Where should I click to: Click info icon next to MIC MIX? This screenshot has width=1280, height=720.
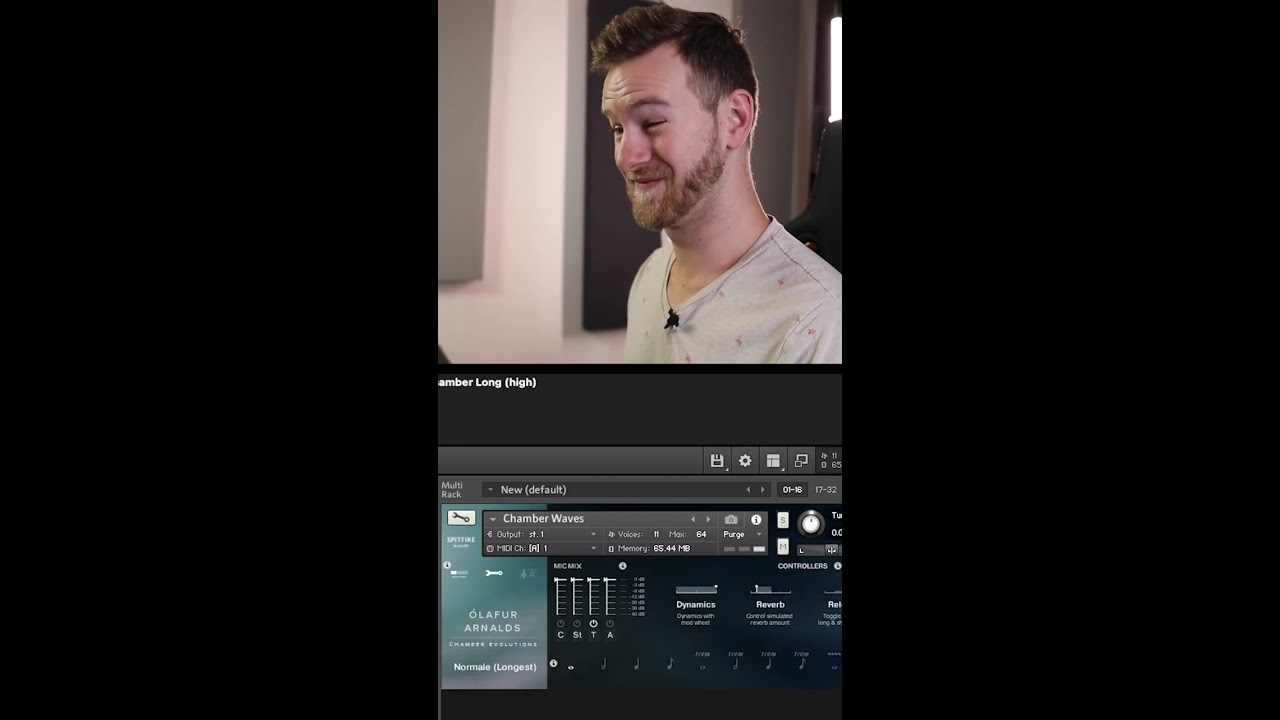[622, 566]
